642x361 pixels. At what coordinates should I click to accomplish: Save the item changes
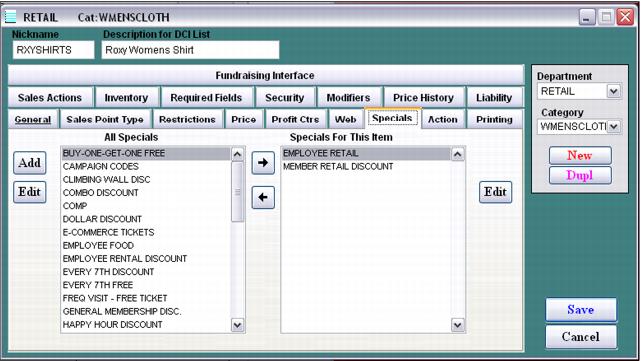(x=581, y=310)
